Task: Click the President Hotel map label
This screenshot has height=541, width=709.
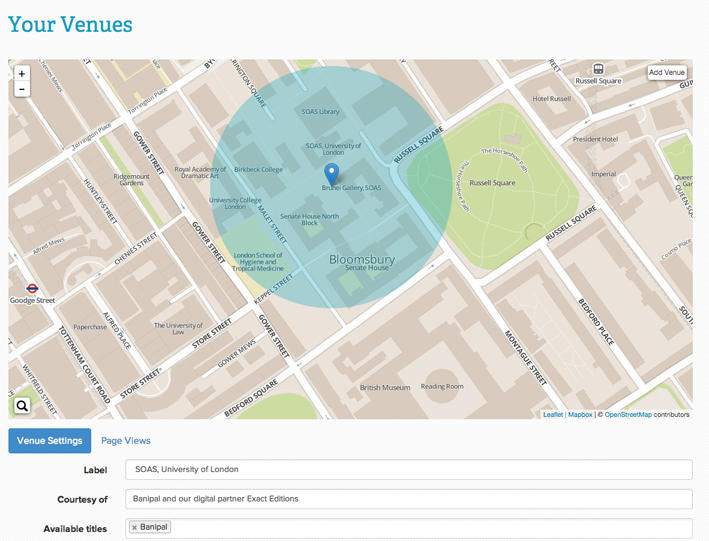Action: pyautogui.click(x=595, y=139)
